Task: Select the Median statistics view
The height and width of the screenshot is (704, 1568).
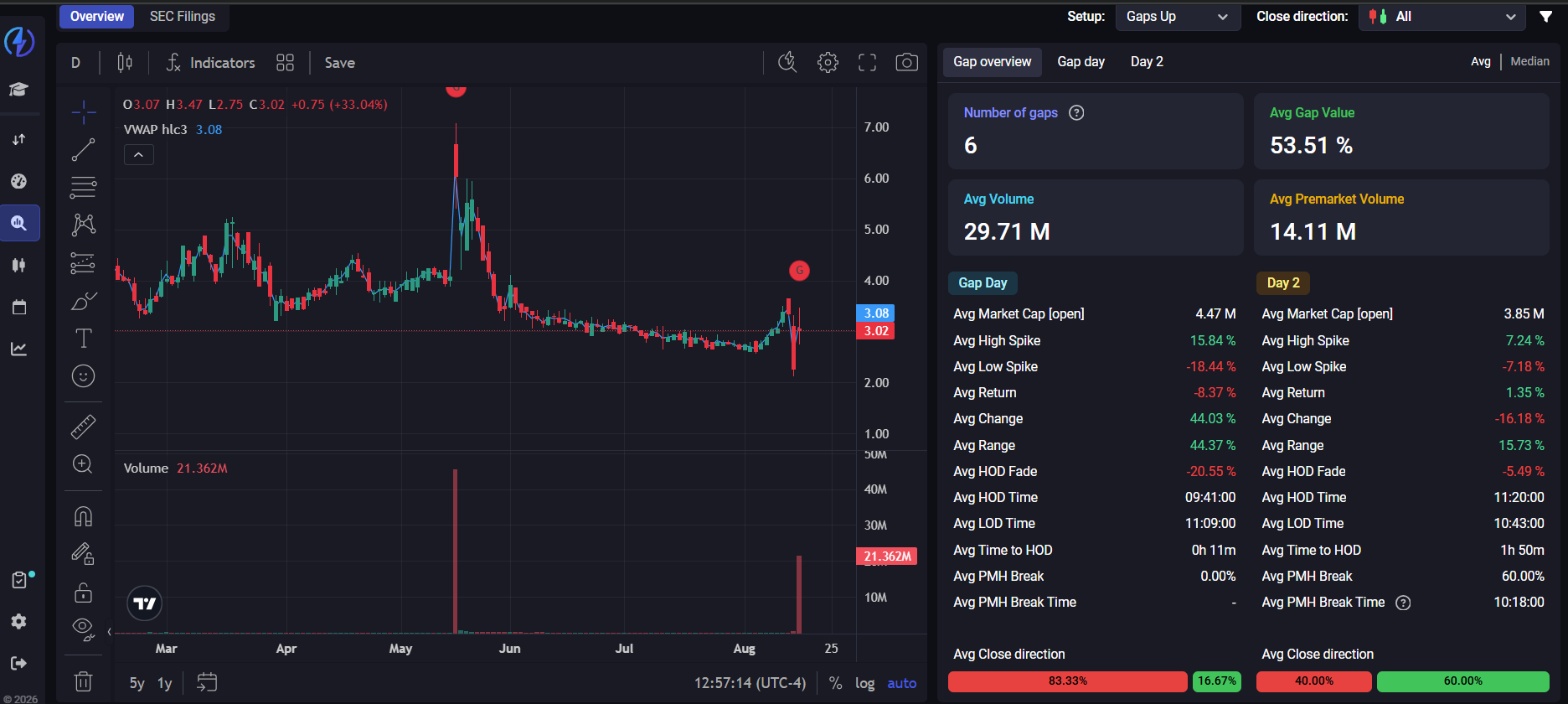Action: (1529, 61)
